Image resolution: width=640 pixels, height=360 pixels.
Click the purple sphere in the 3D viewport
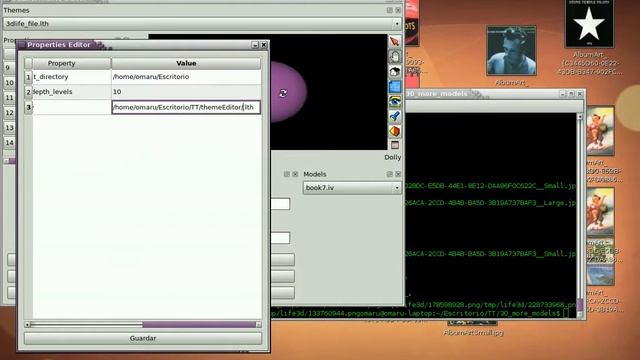pos(288,92)
